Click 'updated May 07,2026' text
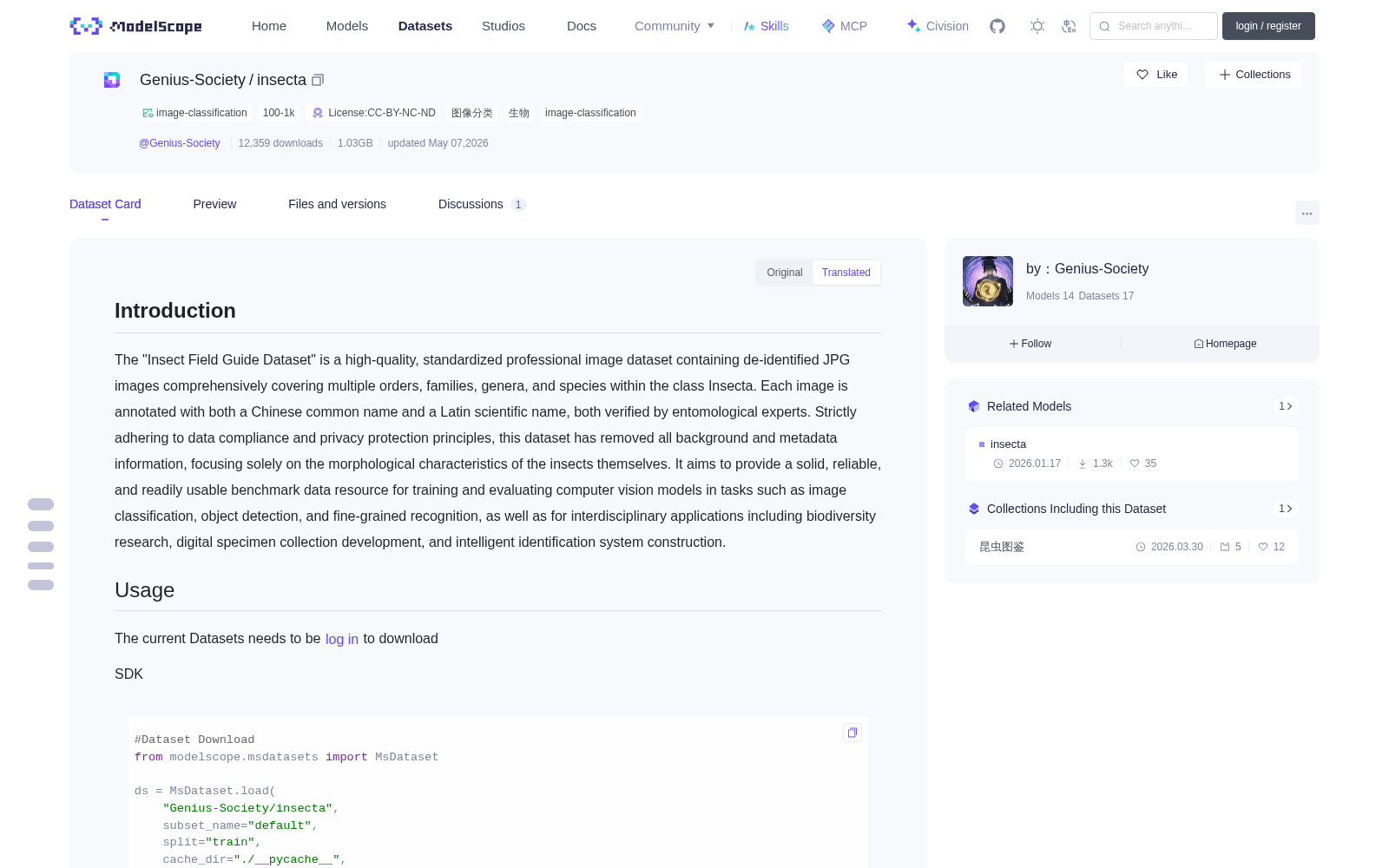The image size is (1389, 868). tap(438, 143)
